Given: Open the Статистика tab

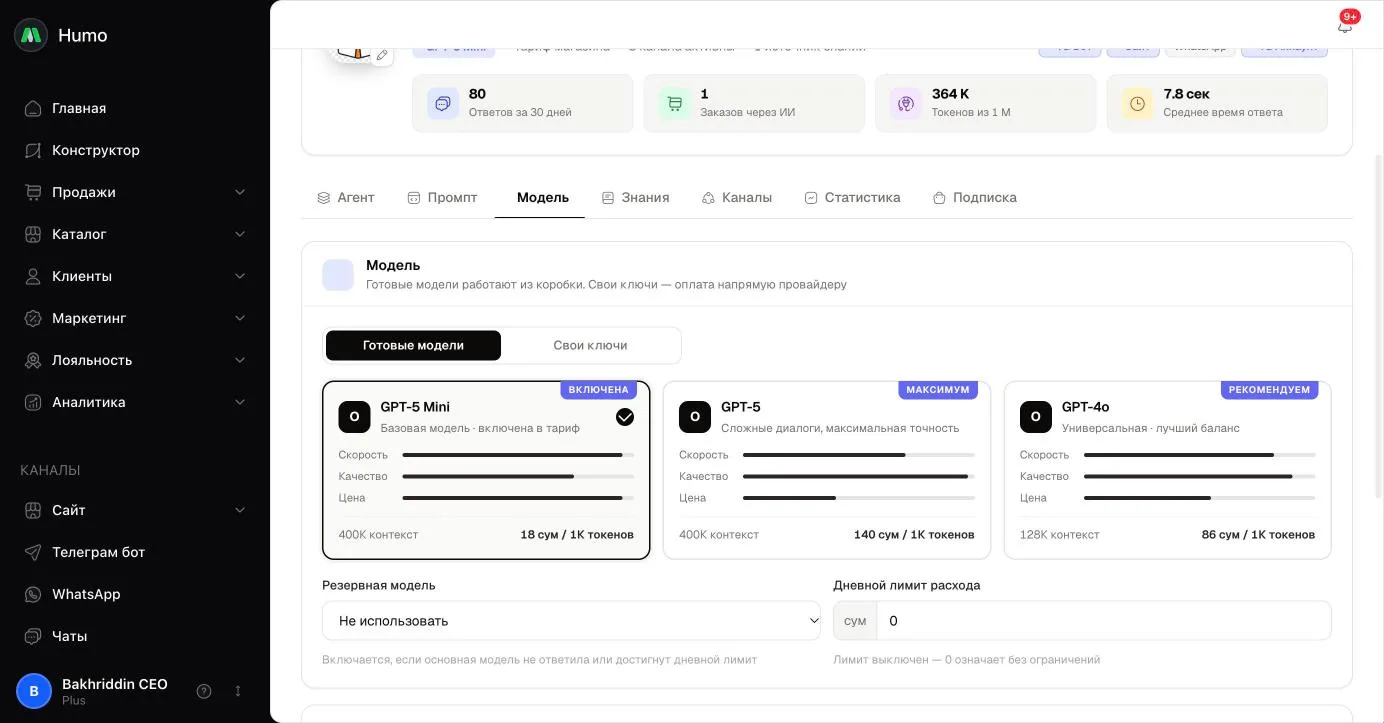Looking at the screenshot, I should click(x=852, y=198).
